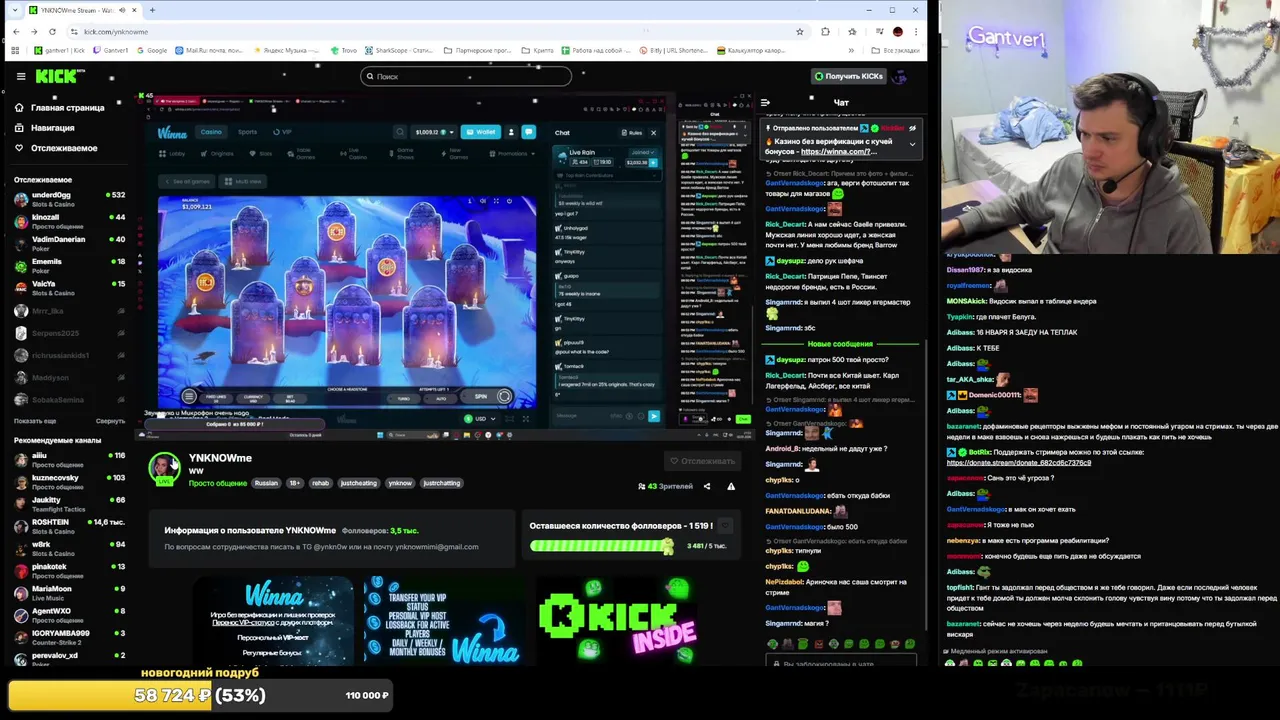Select Casino tab in streamed Winna site
Image resolution: width=1280 pixels, height=720 pixels.
click(211, 132)
